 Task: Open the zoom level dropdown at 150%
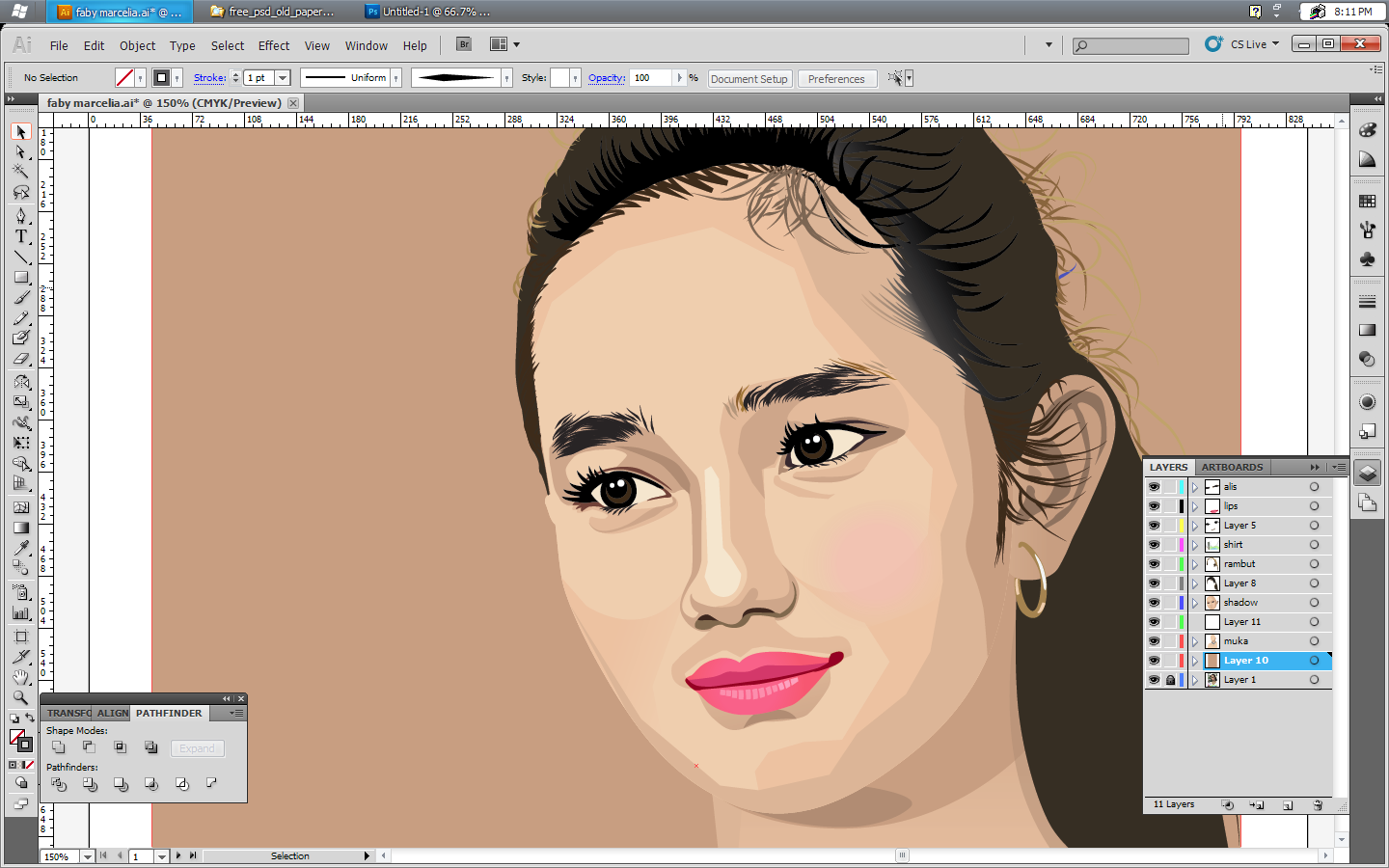(87, 856)
